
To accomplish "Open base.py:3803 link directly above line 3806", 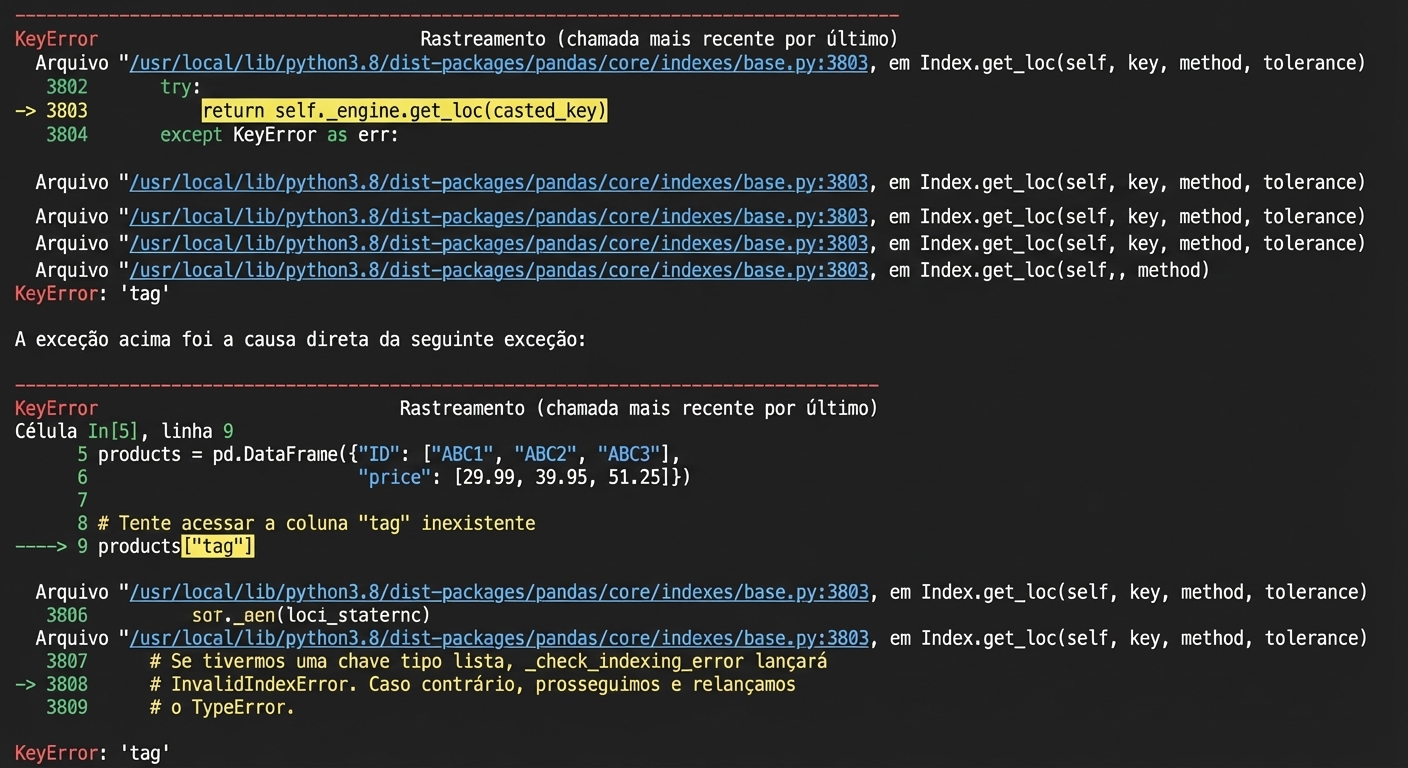I will point(498,592).
